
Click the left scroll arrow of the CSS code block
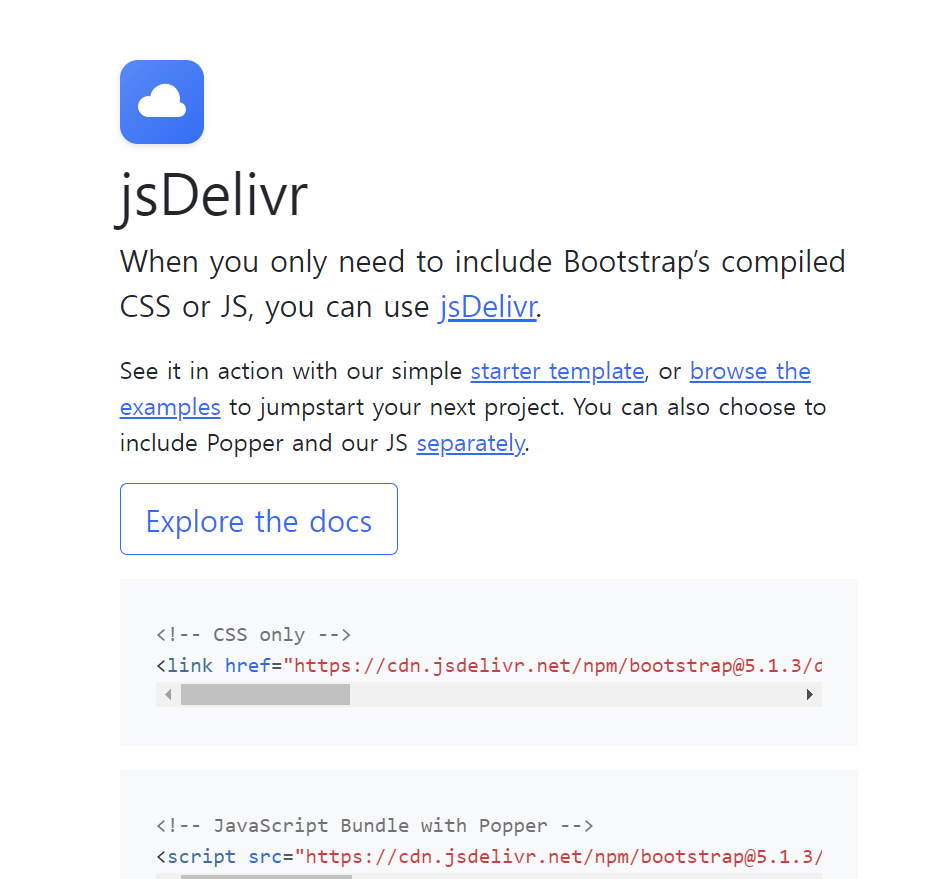[x=168, y=695]
